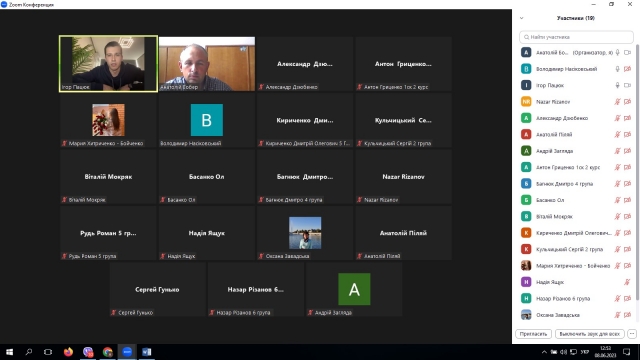This screenshot has width=640, height=360.
Task: Open the three-dots more options button
Action: point(632,334)
